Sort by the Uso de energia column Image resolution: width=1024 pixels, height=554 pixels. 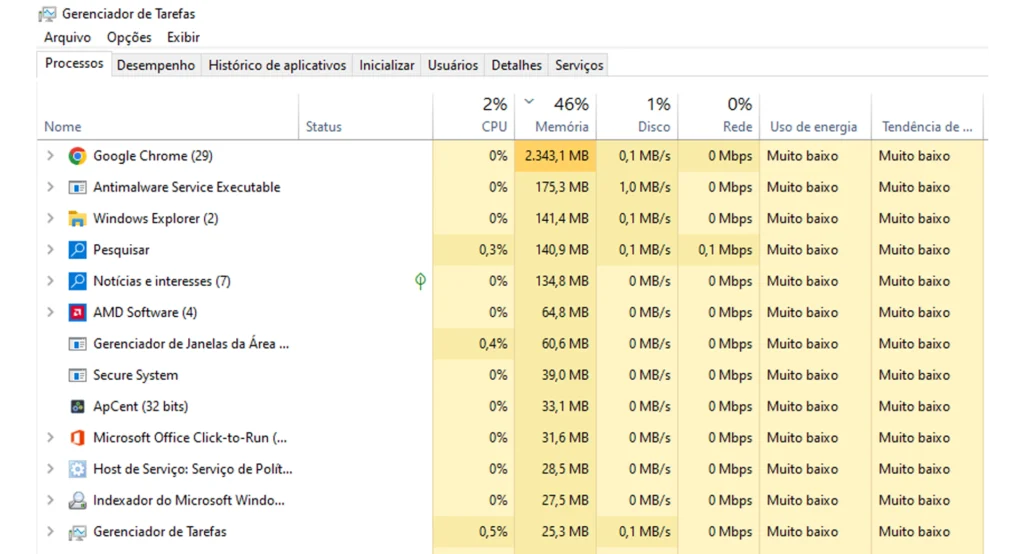point(815,116)
